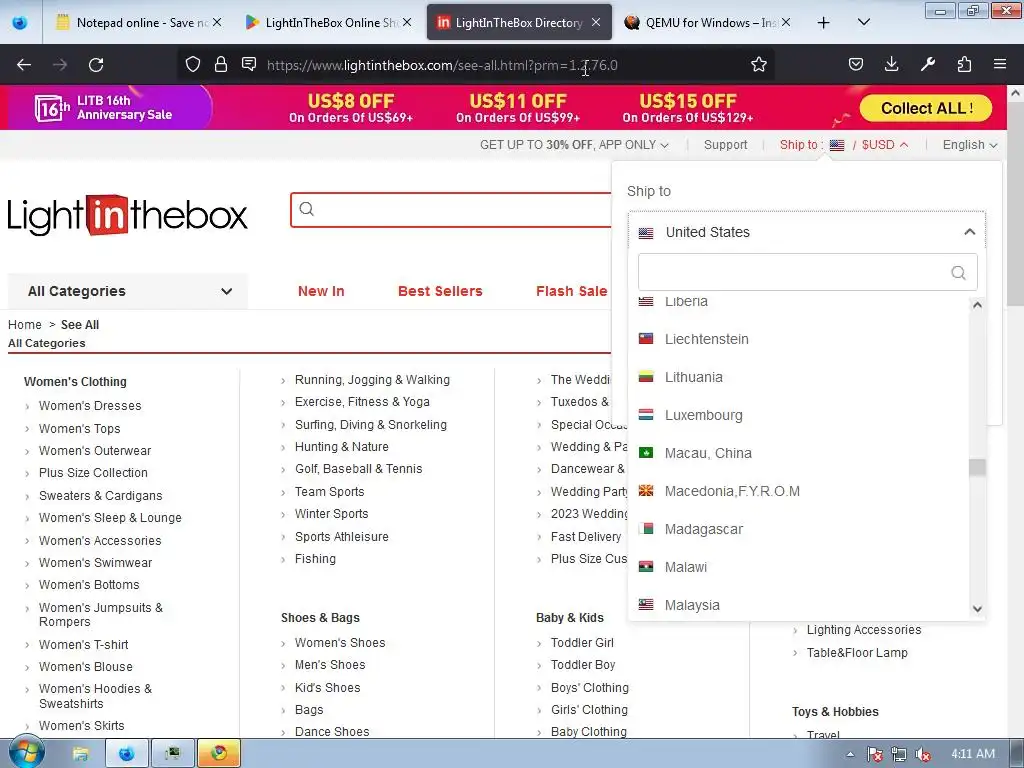Select Luxembourg in the country list
Image resolution: width=1024 pixels, height=768 pixels.
703,415
